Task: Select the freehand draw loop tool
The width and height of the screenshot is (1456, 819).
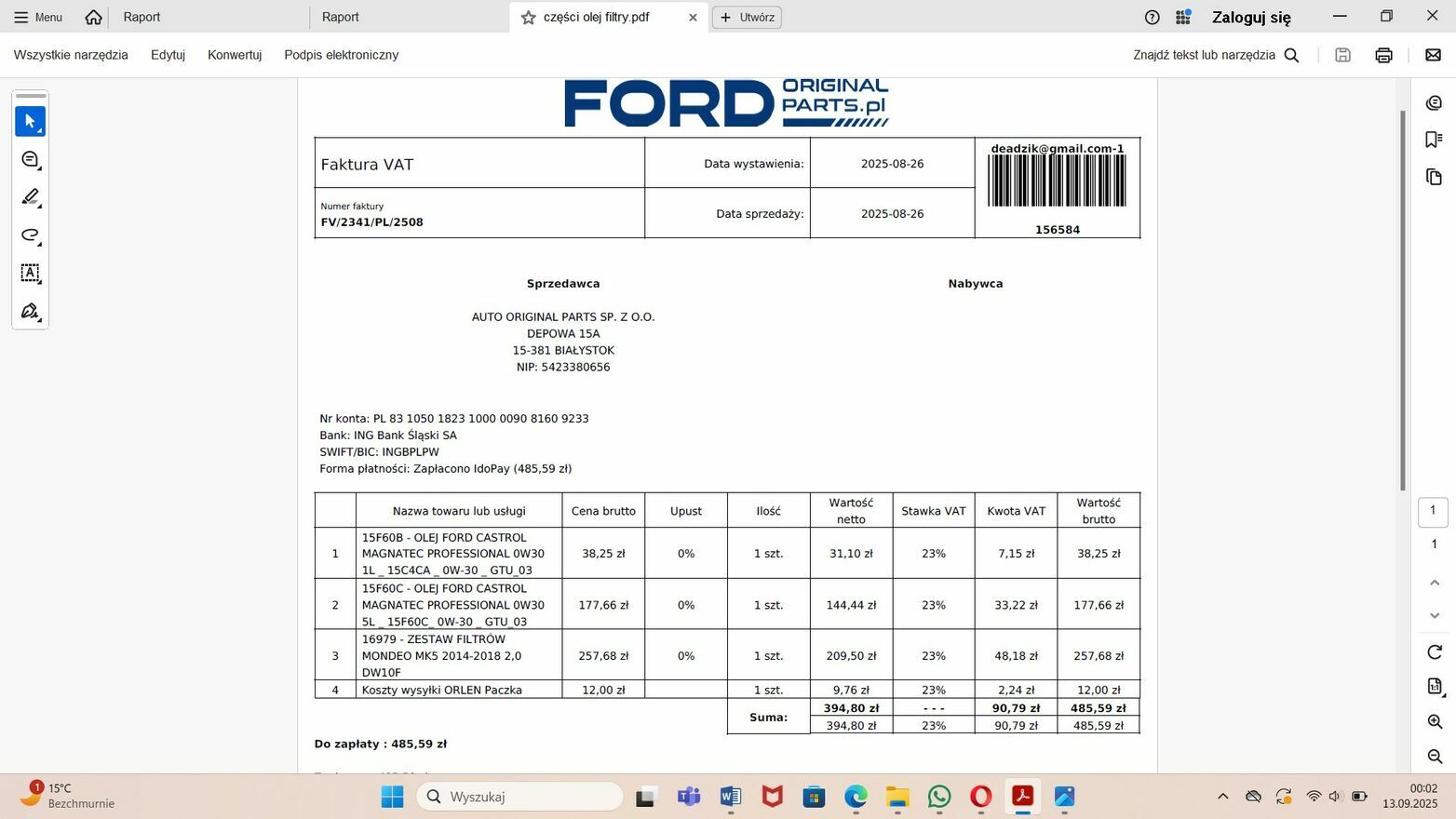Action: click(x=30, y=235)
